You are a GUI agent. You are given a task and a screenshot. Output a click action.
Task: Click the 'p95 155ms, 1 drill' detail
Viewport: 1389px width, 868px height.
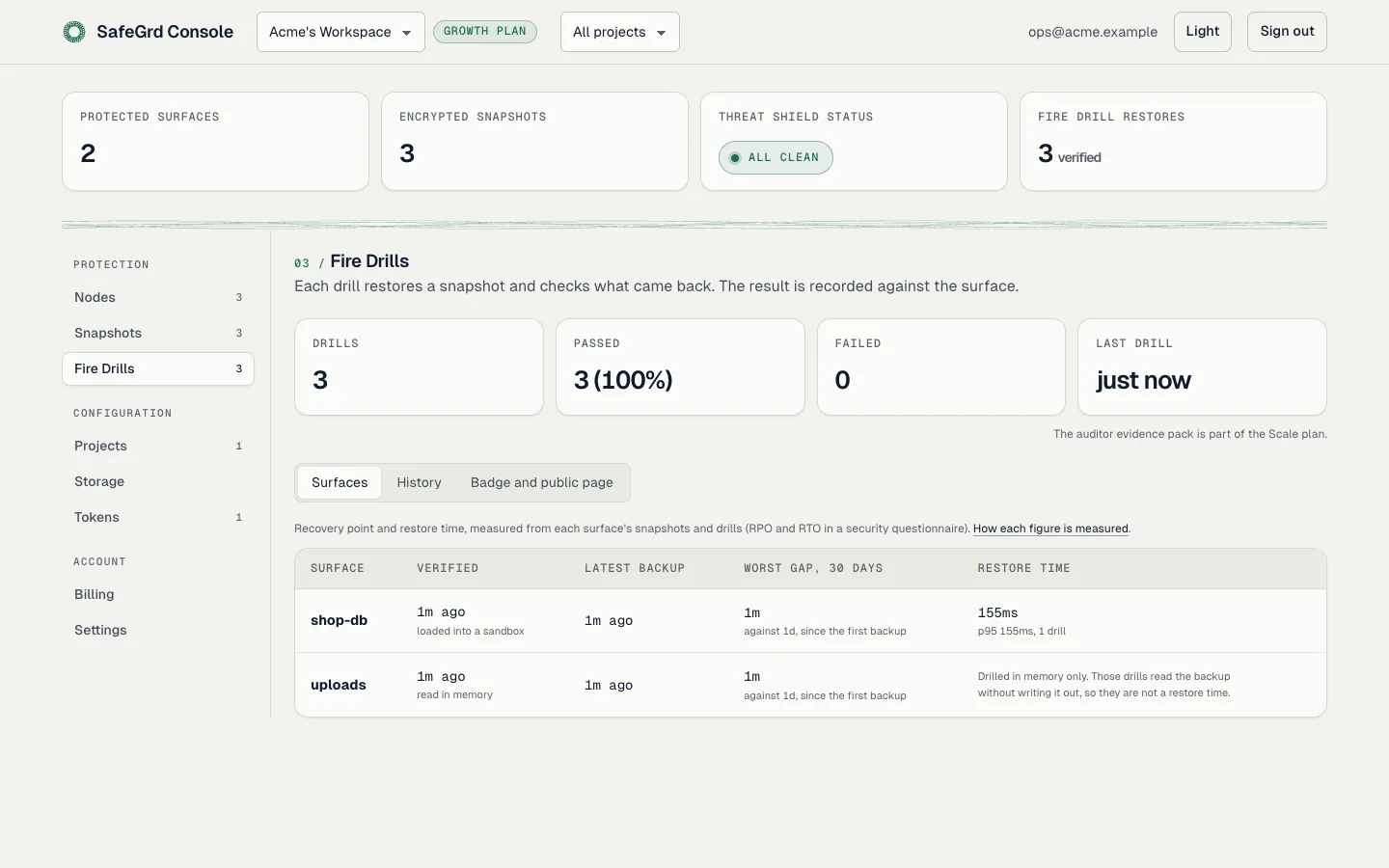[1021, 631]
